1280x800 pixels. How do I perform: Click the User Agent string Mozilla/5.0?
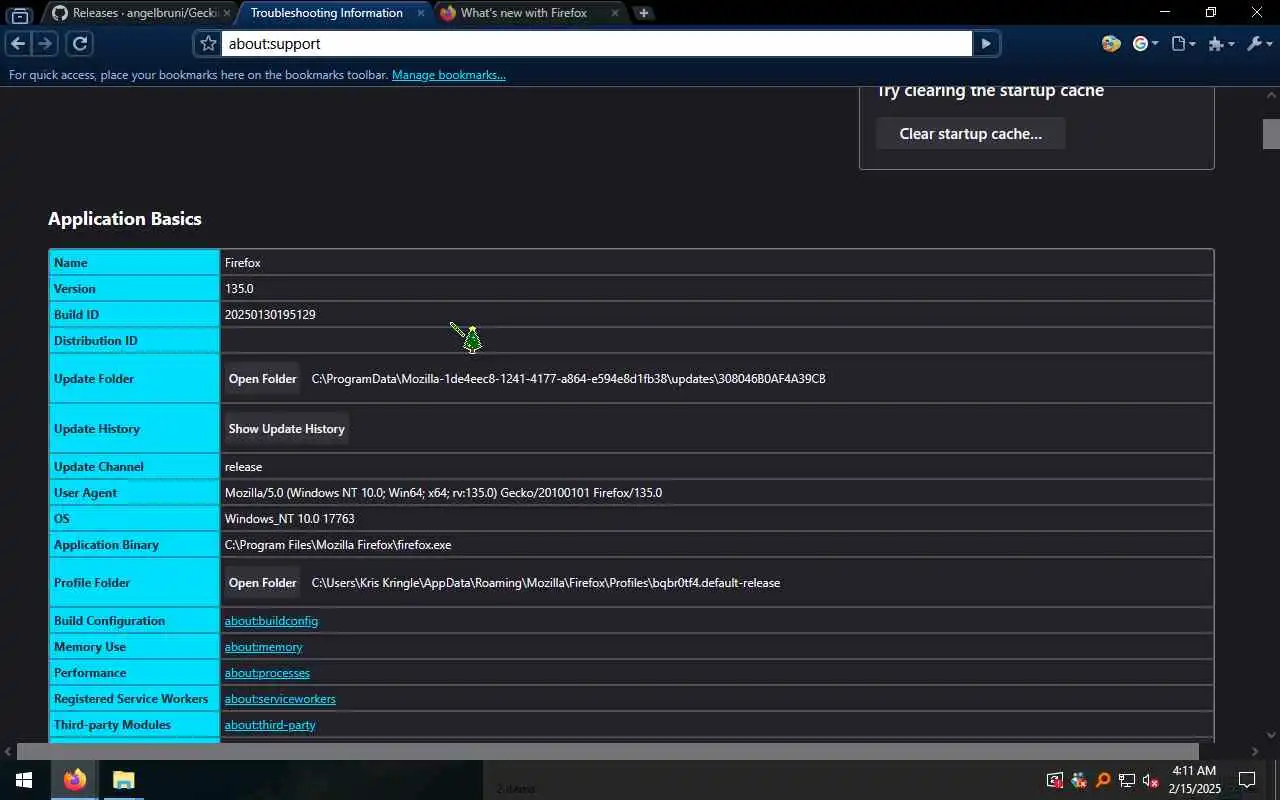click(443, 493)
